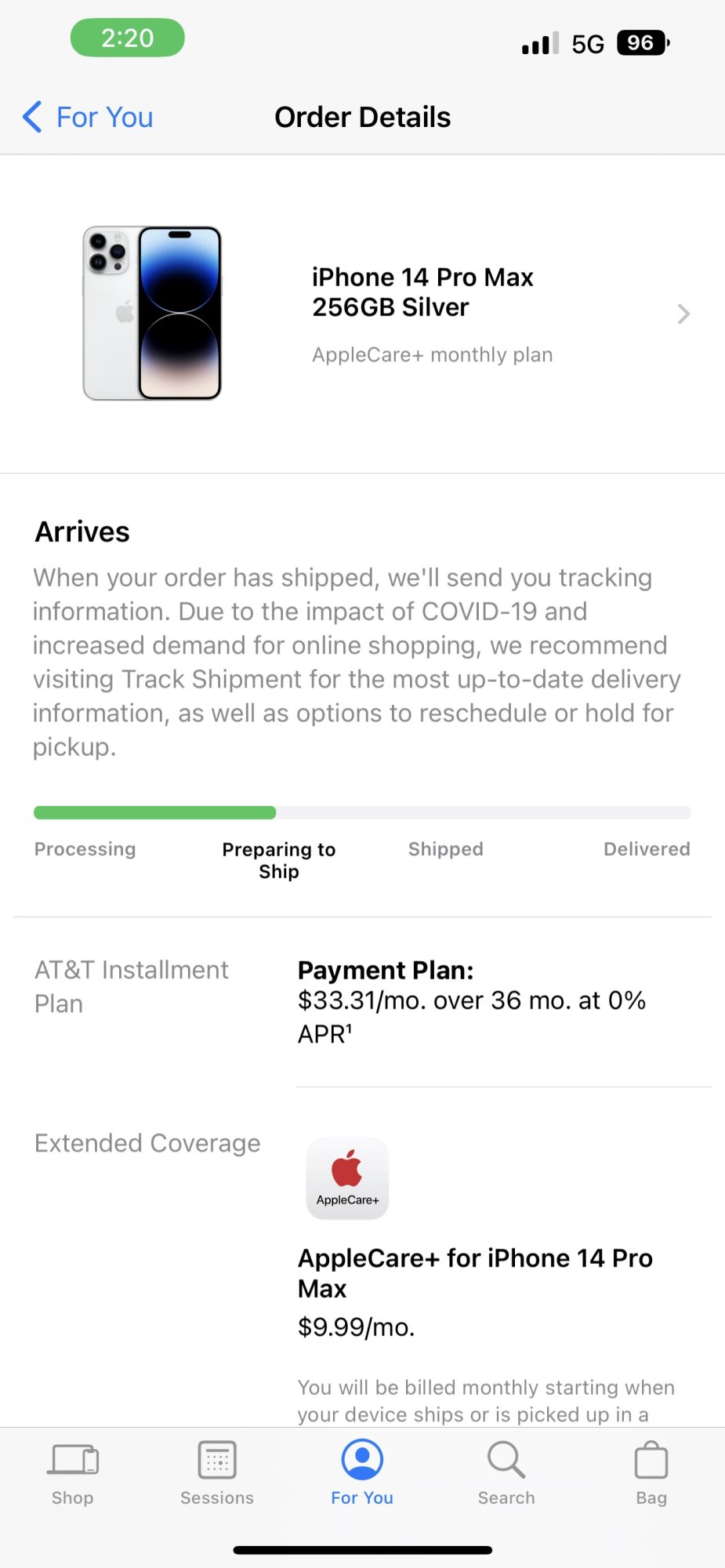
Task: Tap the Payment Plan details text
Action: click(472, 1001)
